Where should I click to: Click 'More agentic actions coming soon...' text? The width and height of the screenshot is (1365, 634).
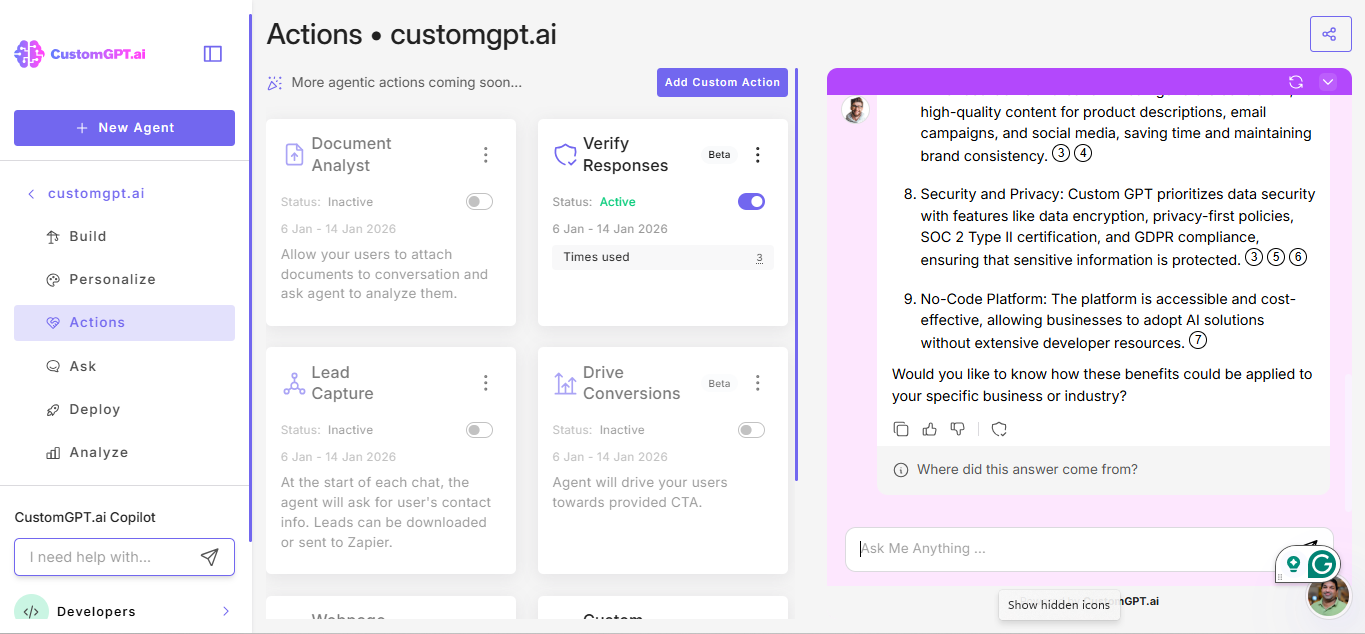[407, 83]
